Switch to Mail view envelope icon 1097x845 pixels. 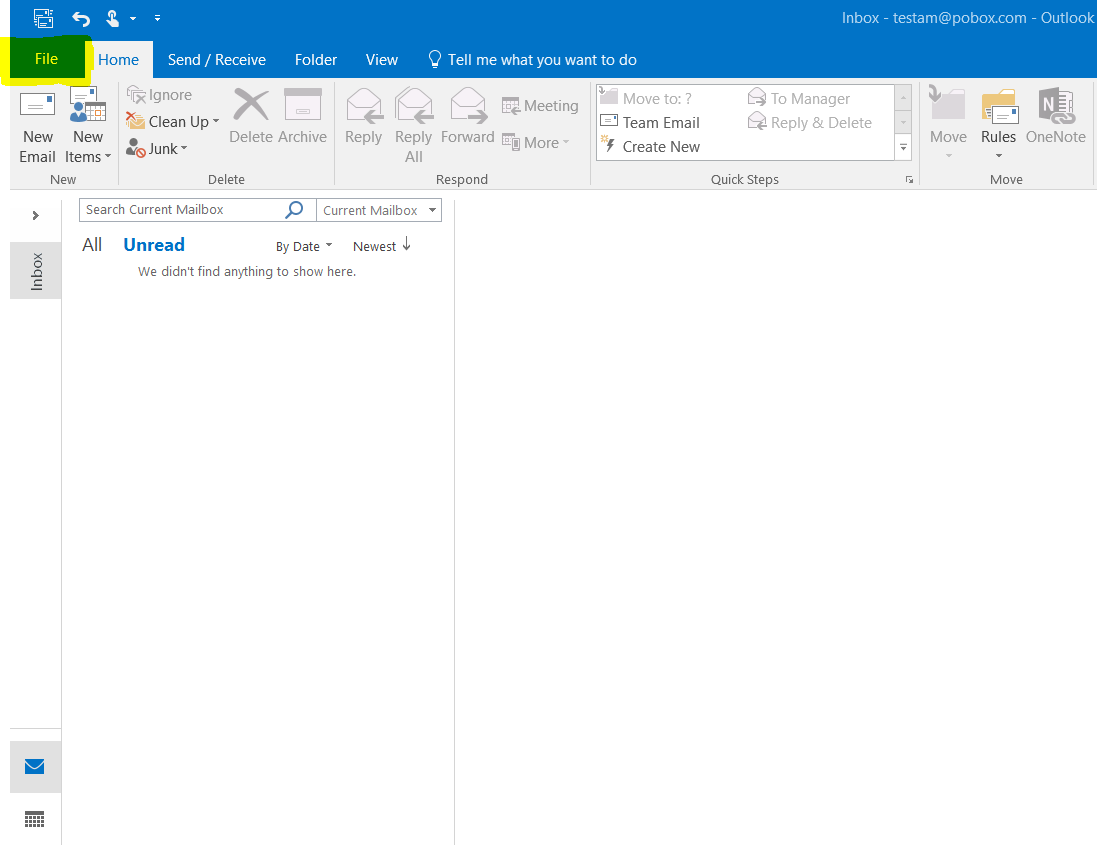pyautogui.click(x=34, y=767)
